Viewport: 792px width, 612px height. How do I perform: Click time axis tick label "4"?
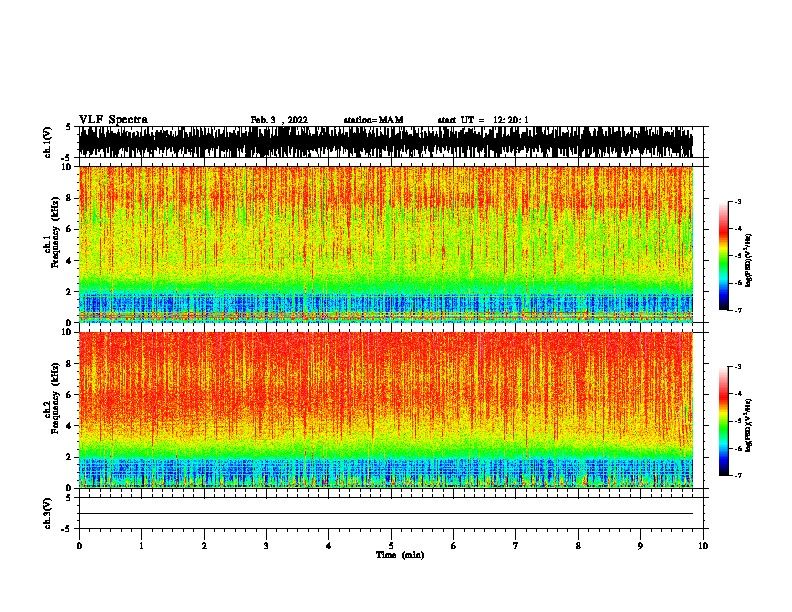click(329, 546)
